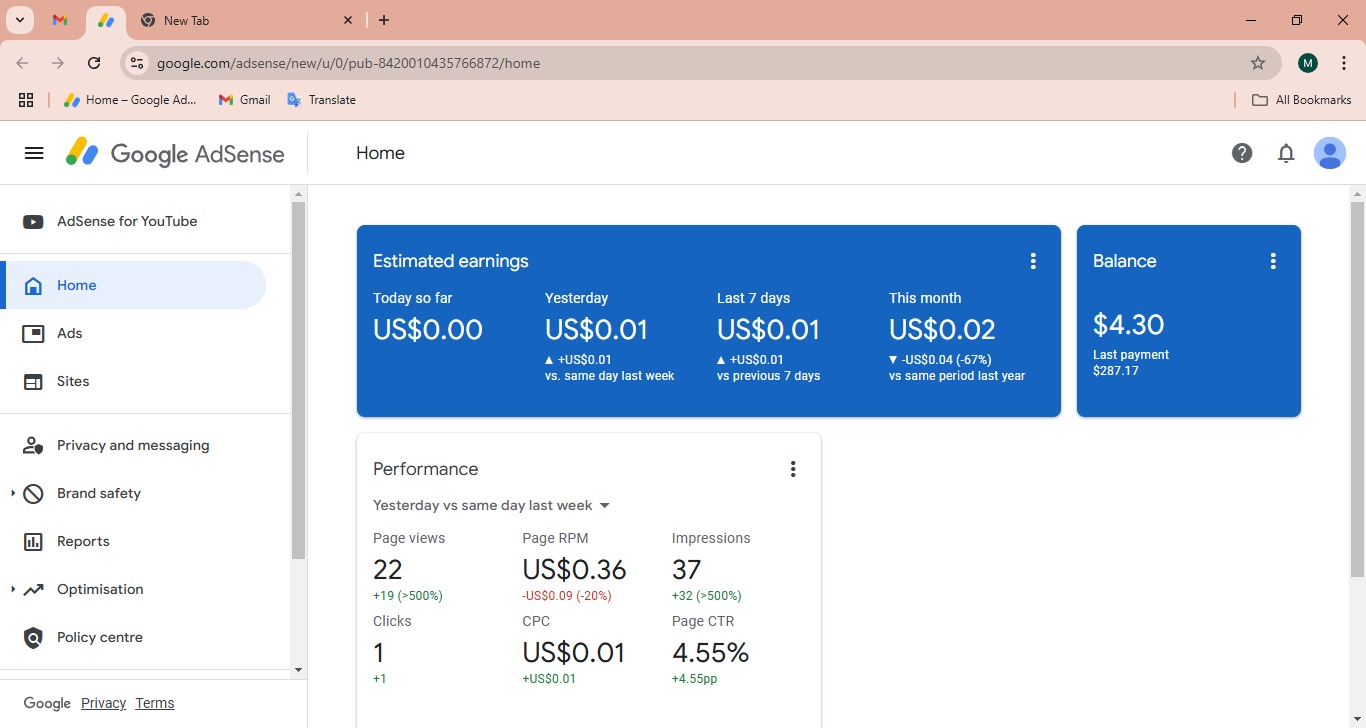Viewport: 1366px width, 728px height.
Task: Click the sidebar scrollbar up arrow
Action: click(298, 193)
